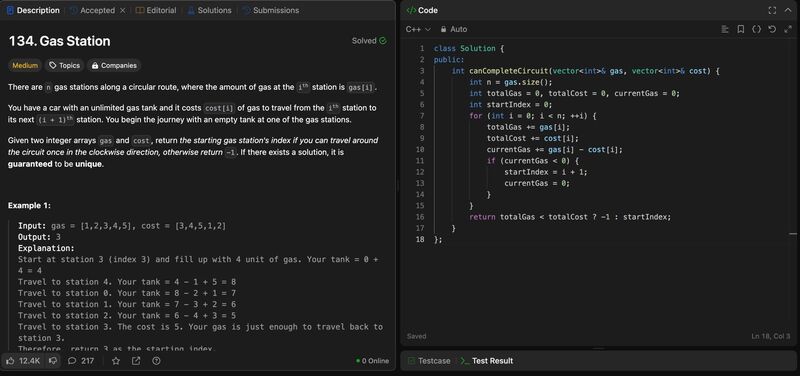The width and height of the screenshot is (800, 376).
Task: Click the Input gas and cost example line
Action: pyautogui.click(x=122, y=225)
